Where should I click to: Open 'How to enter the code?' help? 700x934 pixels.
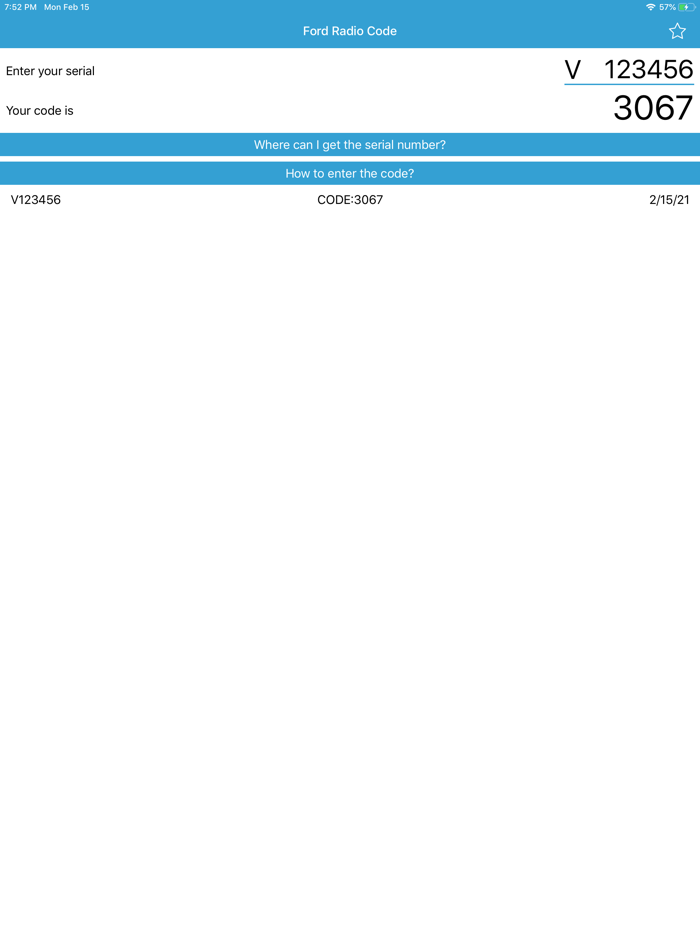350,173
